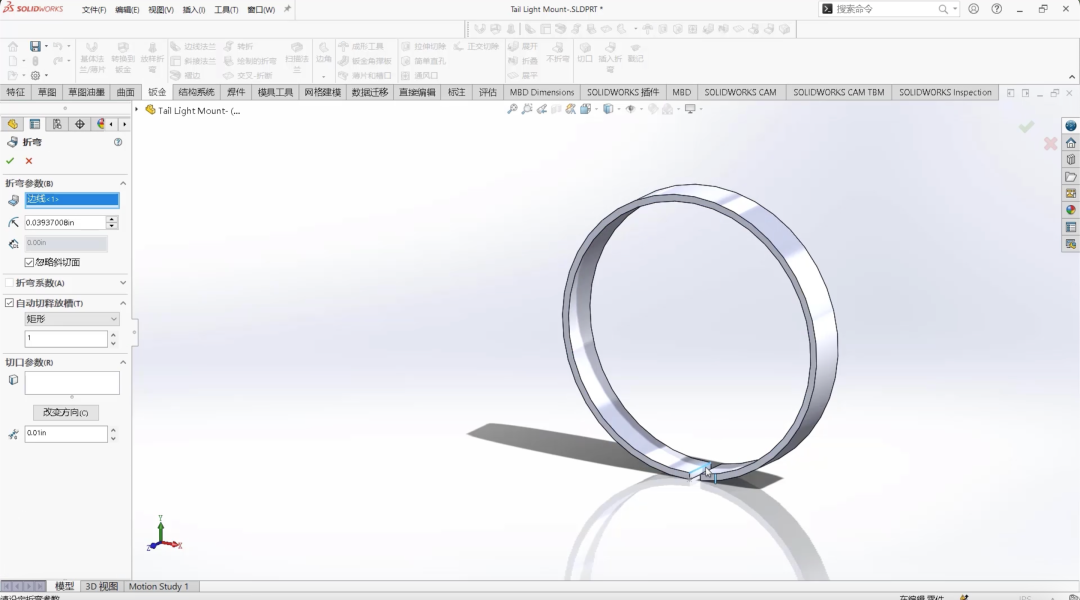Select the 拉伸切除 (Extruded Cut) tool
Screen dimensions: 1080x600
(428, 46)
